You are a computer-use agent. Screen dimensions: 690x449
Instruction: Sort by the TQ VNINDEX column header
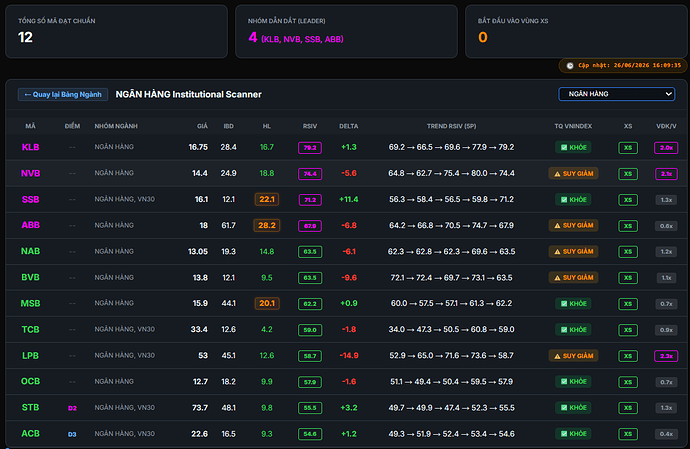573,126
